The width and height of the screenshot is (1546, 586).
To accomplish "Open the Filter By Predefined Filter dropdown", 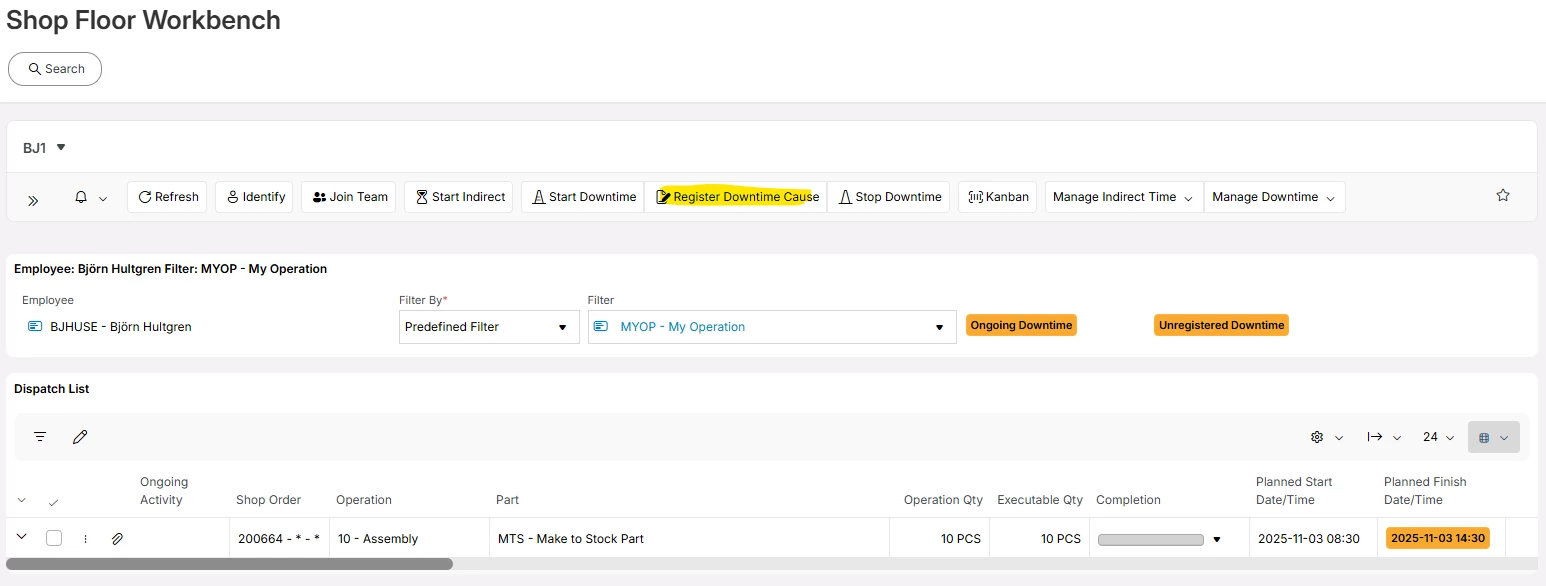I will (x=489, y=327).
